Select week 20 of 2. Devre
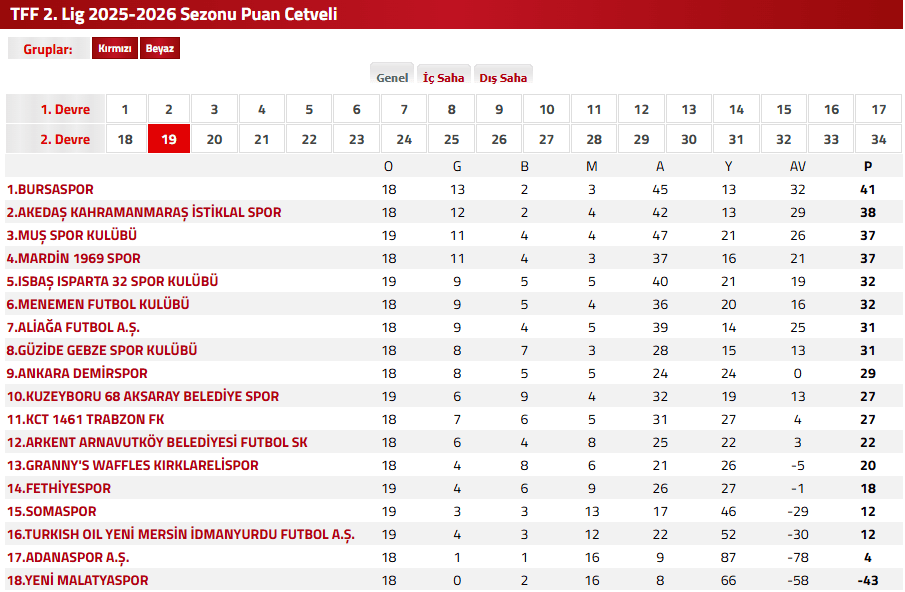Screen dimensions: 905x592 click(x=214, y=138)
